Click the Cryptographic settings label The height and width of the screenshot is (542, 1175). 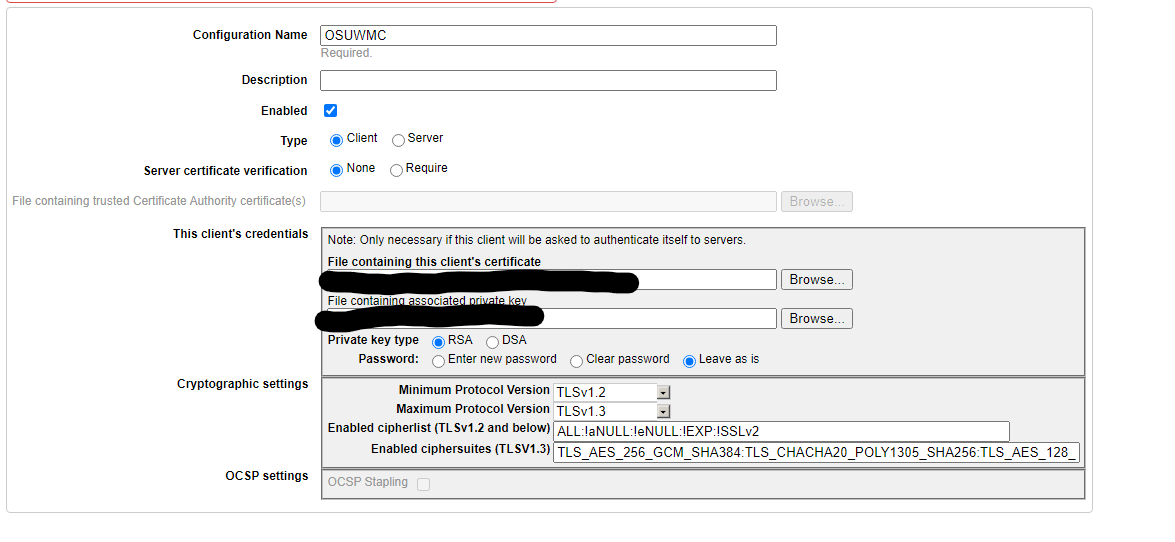(243, 384)
